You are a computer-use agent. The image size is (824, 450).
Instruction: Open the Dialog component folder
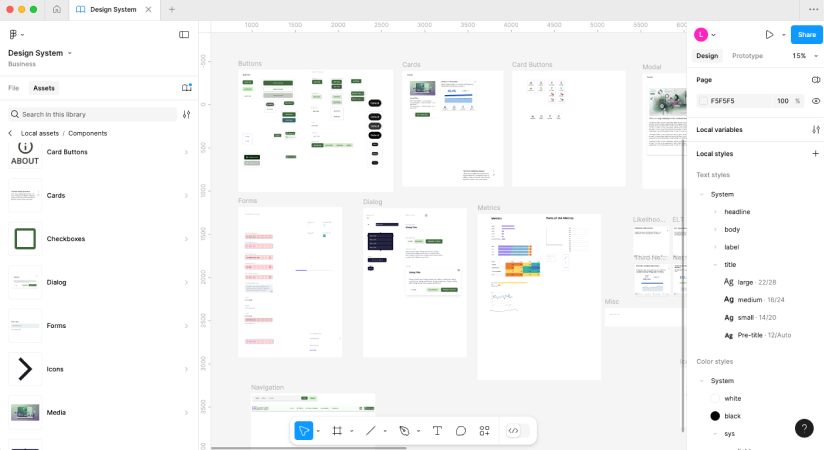(x=99, y=282)
